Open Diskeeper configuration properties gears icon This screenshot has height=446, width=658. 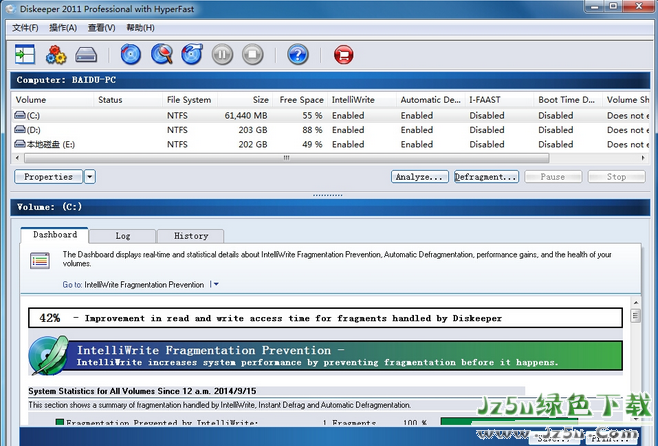(x=56, y=55)
